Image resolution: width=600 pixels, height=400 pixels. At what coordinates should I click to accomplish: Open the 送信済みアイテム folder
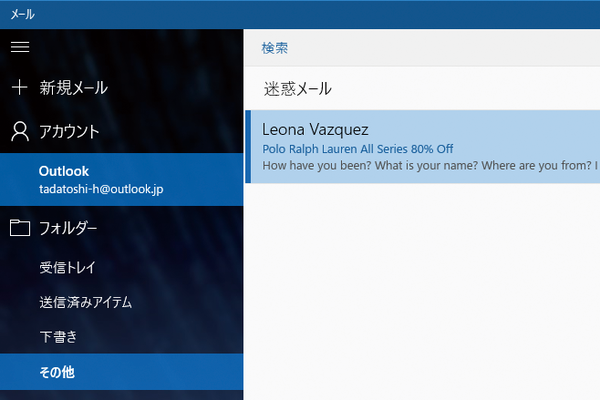pyautogui.click(x=86, y=302)
